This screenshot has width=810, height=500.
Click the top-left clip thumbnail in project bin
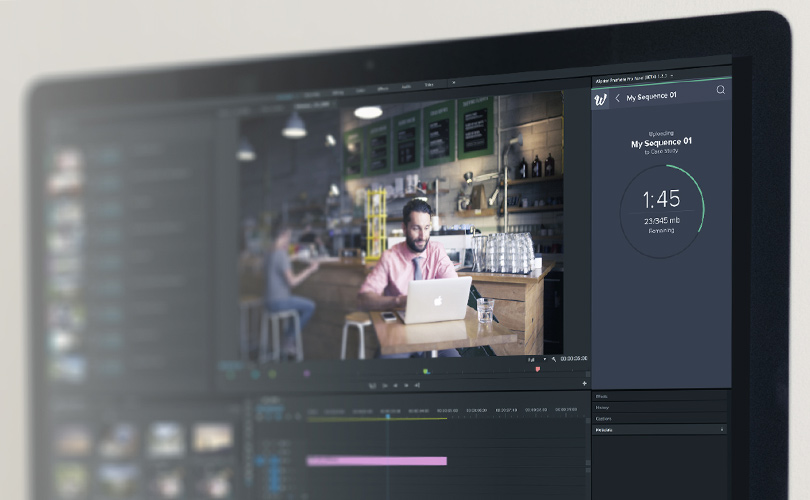(73, 440)
